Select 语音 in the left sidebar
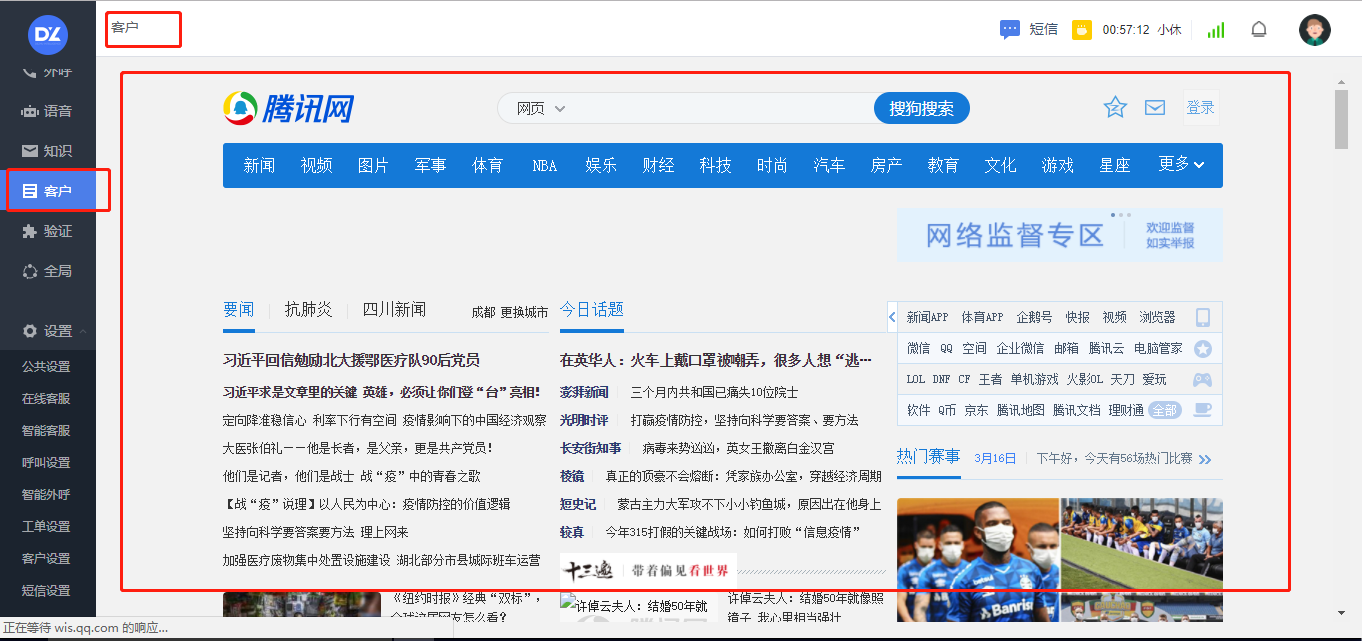 [48, 111]
